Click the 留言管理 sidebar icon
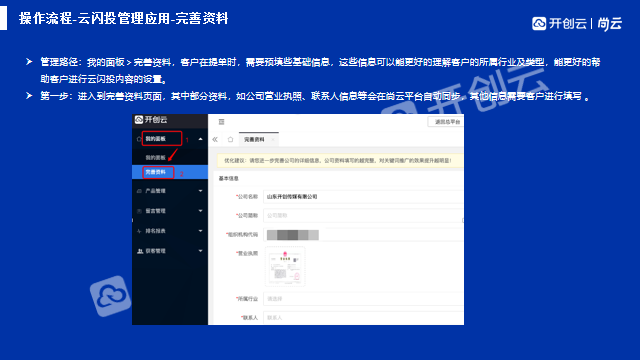 click(139, 211)
